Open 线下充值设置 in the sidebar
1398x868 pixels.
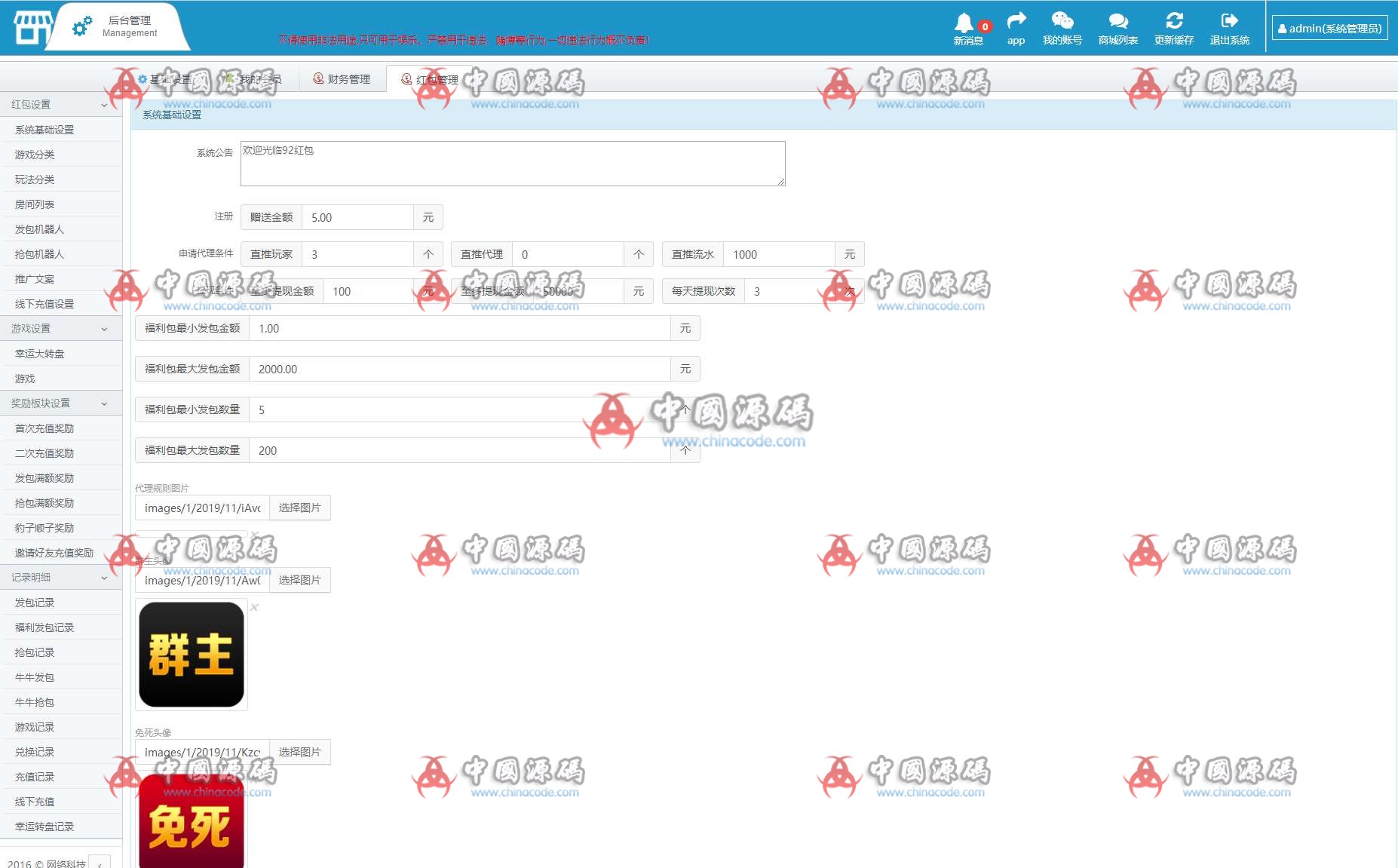coord(61,304)
